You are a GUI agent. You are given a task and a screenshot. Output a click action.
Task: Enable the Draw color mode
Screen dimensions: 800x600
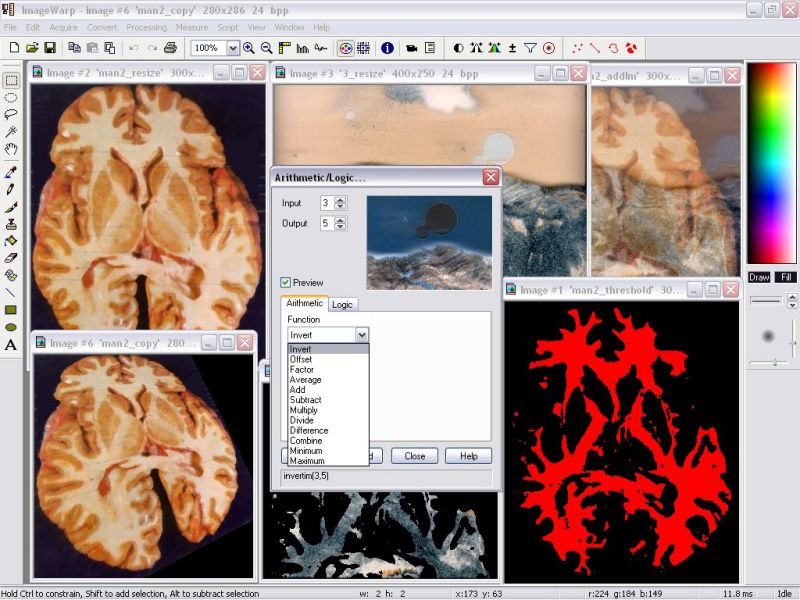coord(759,277)
